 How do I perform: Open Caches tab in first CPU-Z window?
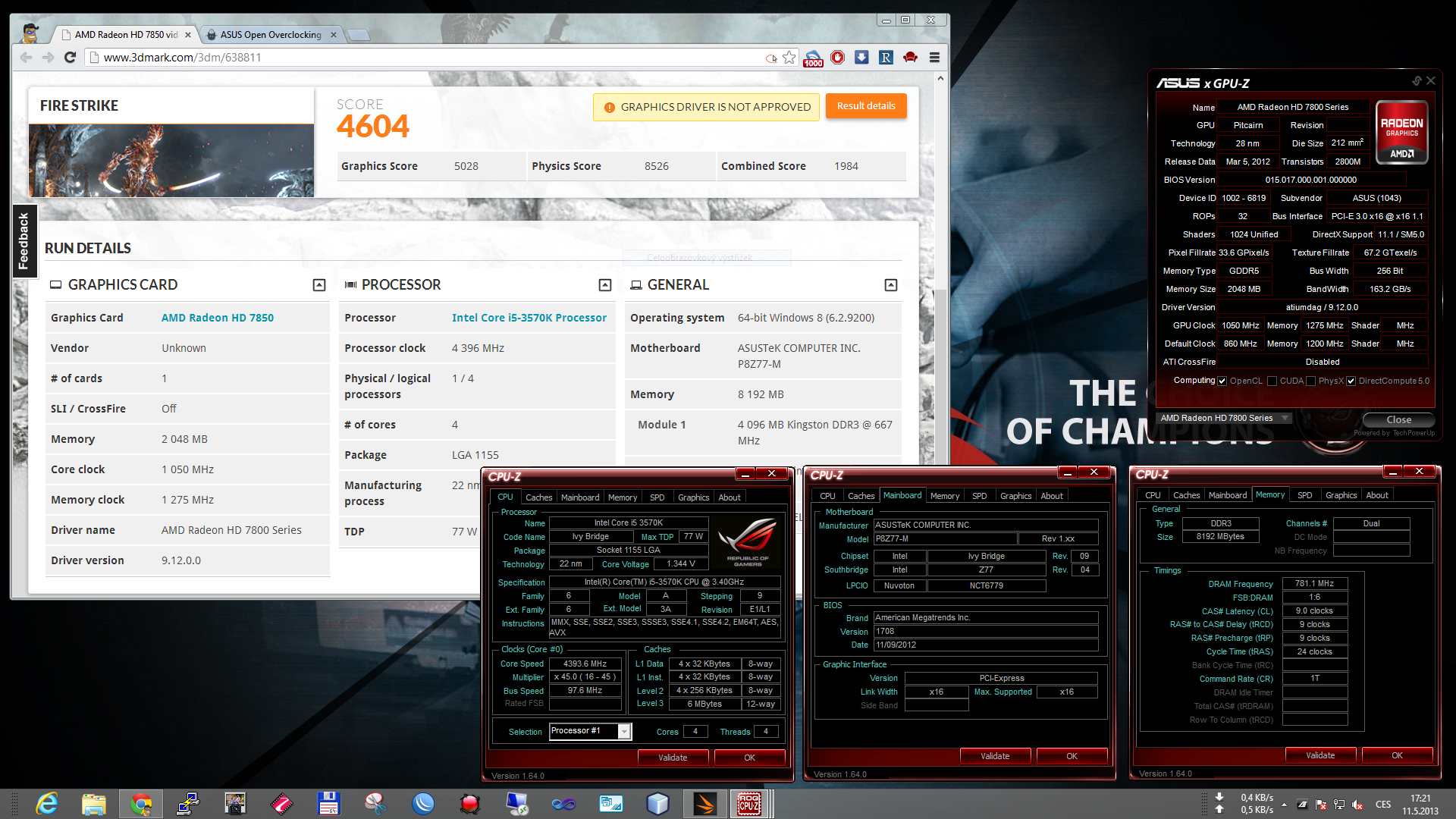coord(539,497)
